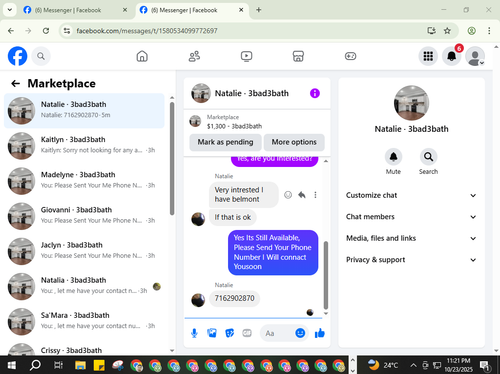Open Sticky Notes from taskbar
Screen dimensions: 500x374
tap(99, 365)
